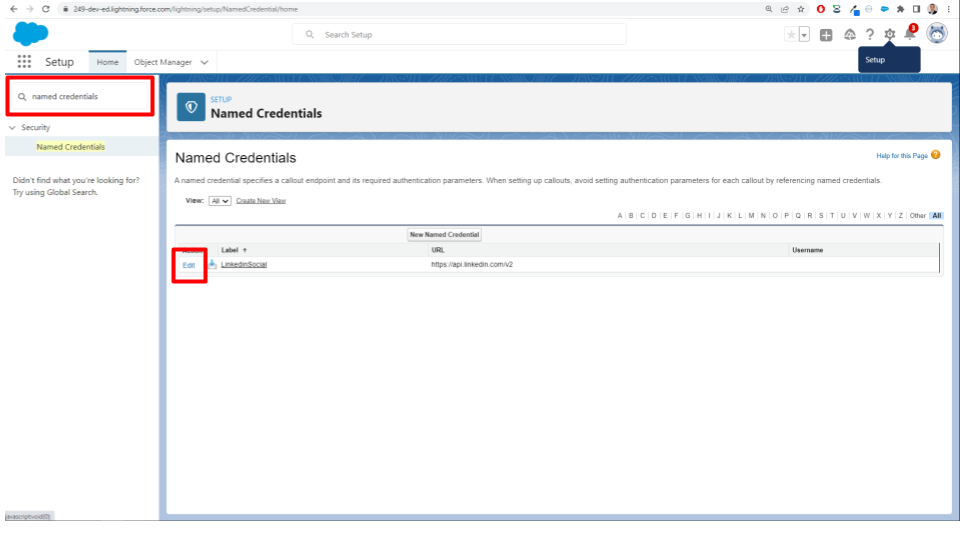960x540 pixels.
Task: Go forward with browser forward arrow
Action: coord(29,9)
